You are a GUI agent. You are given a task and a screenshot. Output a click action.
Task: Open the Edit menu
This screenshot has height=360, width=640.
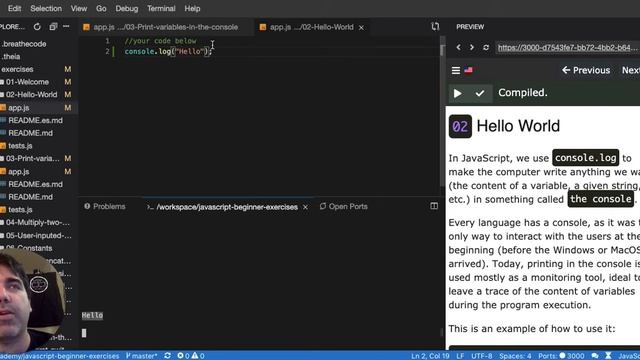[14, 8]
